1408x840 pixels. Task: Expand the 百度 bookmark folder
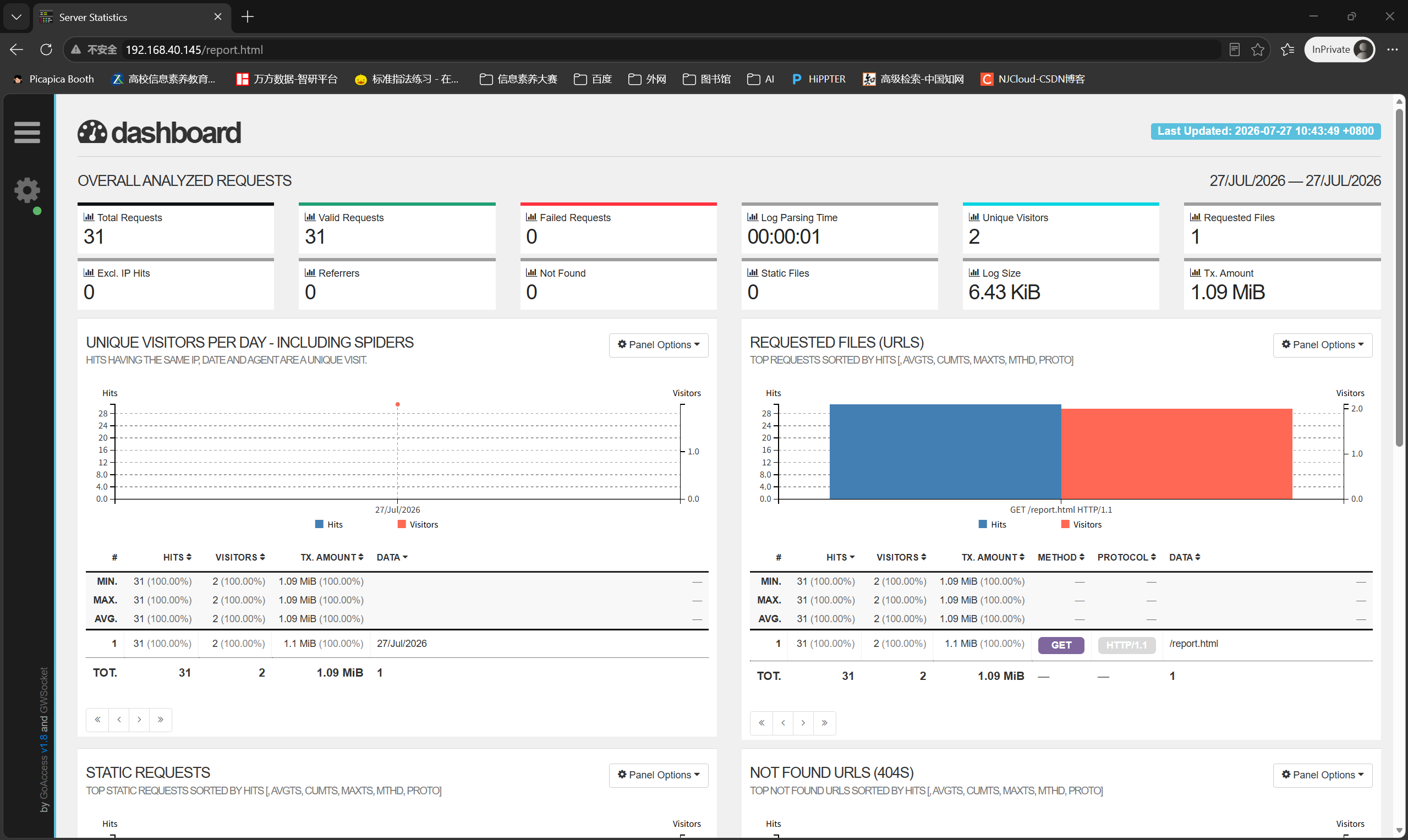point(593,79)
